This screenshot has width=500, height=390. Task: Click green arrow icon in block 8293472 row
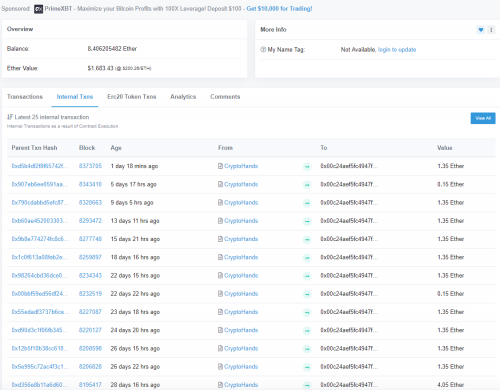coord(307,221)
